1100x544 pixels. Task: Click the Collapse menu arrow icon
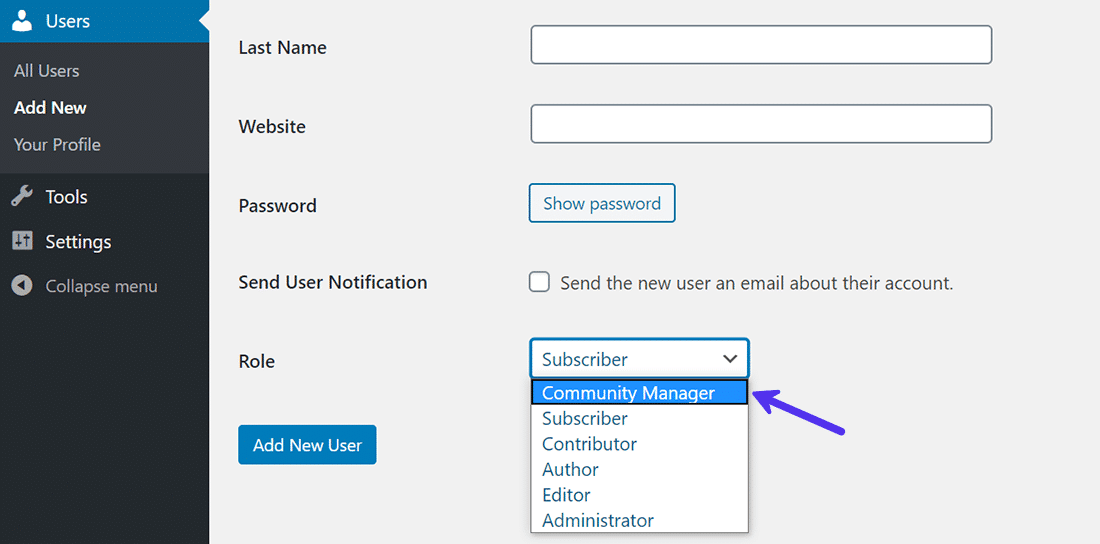tap(22, 286)
